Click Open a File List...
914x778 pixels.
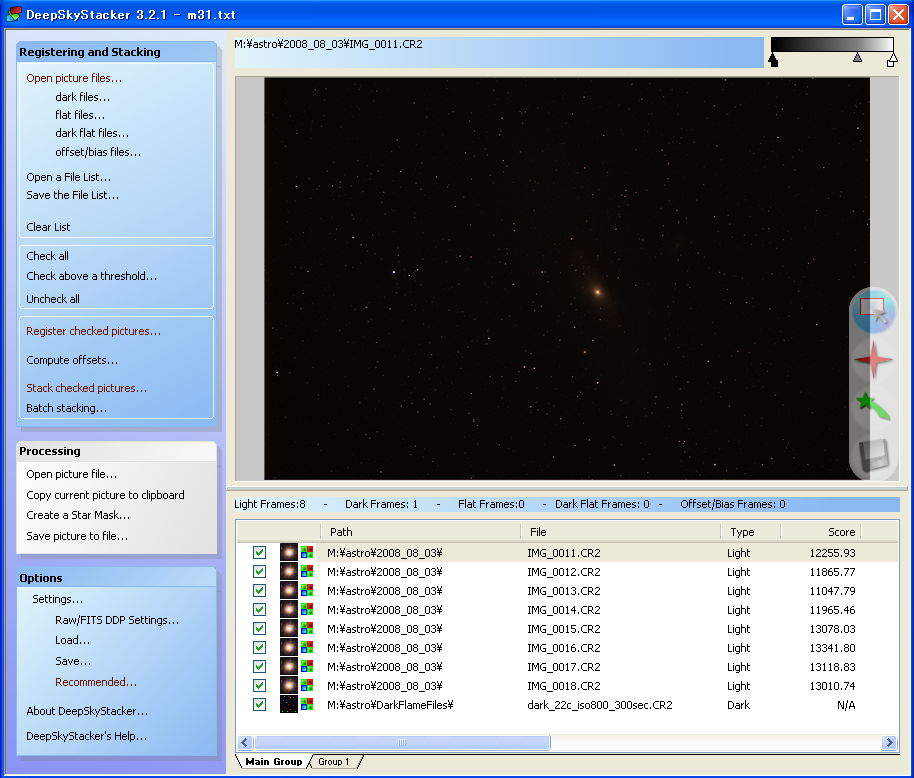click(x=68, y=177)
